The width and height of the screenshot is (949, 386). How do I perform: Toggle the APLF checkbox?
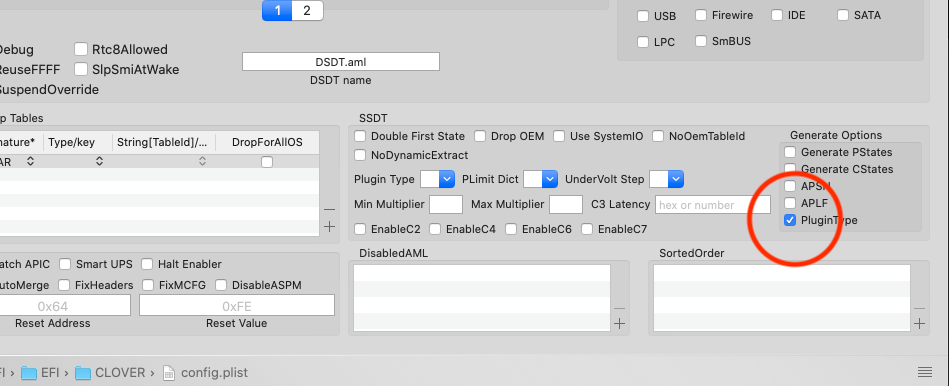coord(790,203)
